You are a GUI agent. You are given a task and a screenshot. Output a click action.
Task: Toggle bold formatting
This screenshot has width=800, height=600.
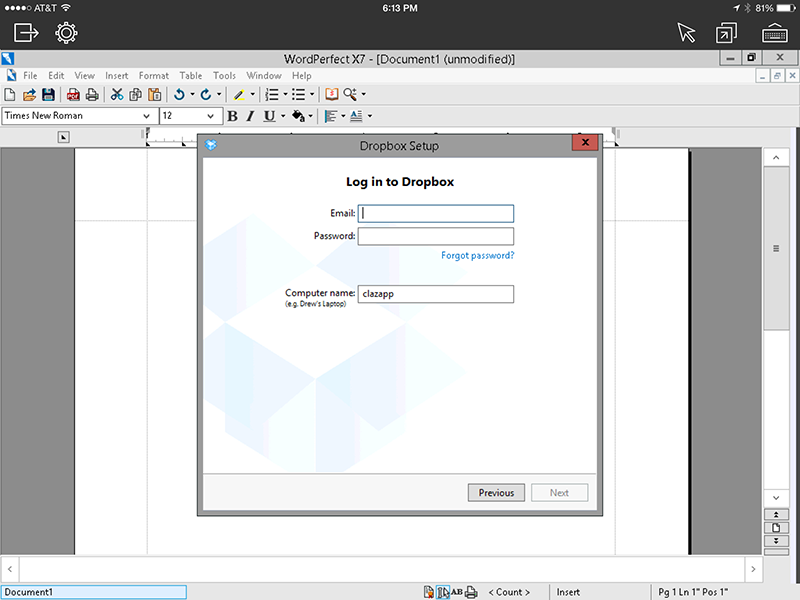[232, 116]
